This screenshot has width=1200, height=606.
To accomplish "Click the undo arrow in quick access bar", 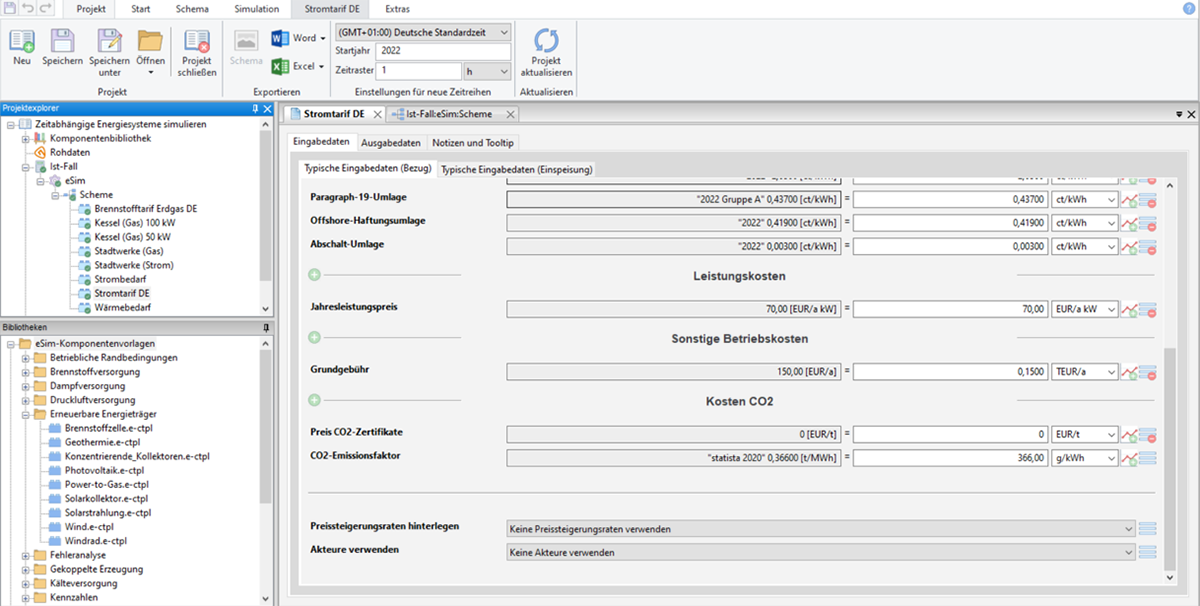I will (29, 8).
